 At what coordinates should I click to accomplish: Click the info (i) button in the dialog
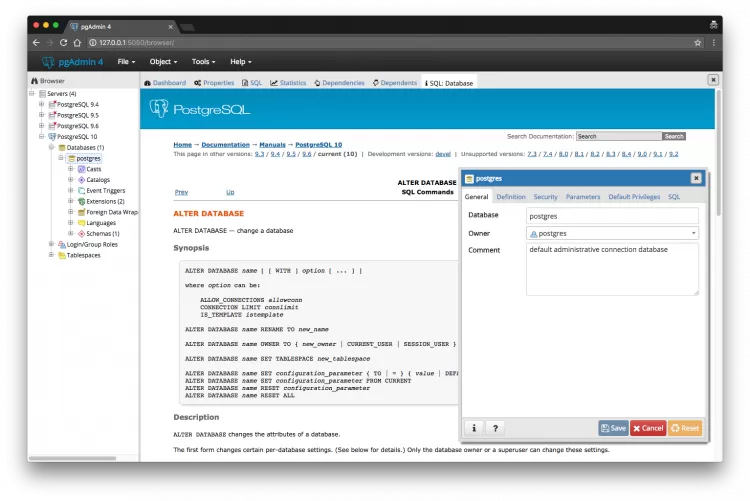point(474,428)
